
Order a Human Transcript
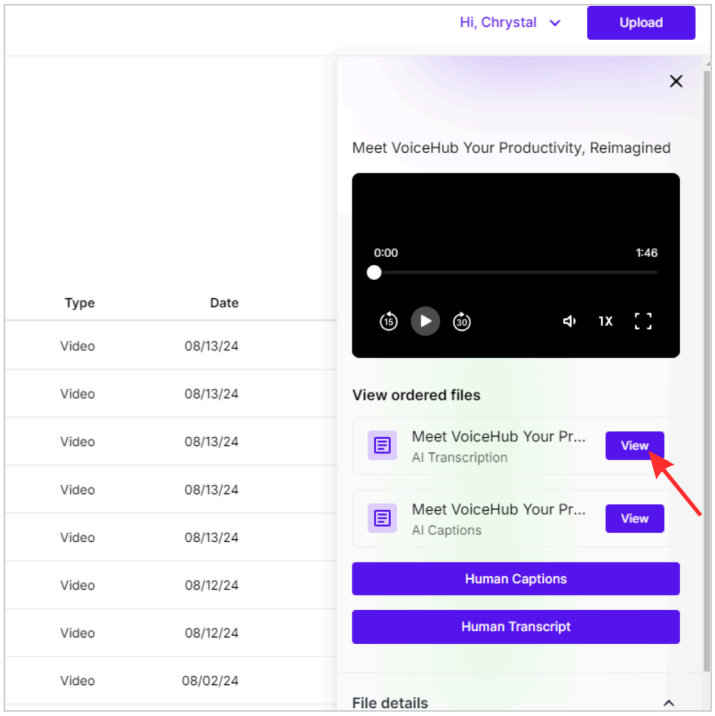tap(515, 626)
